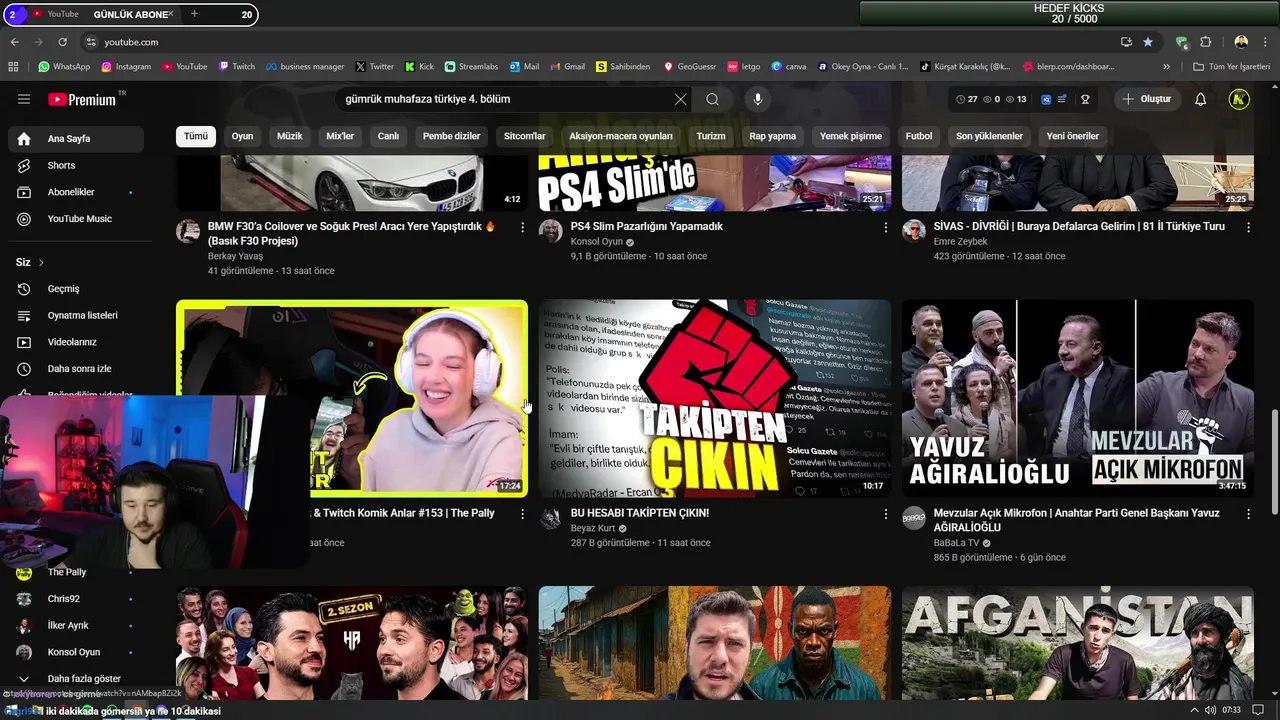Open the browser apps grid icon

[x=13, y=67]
